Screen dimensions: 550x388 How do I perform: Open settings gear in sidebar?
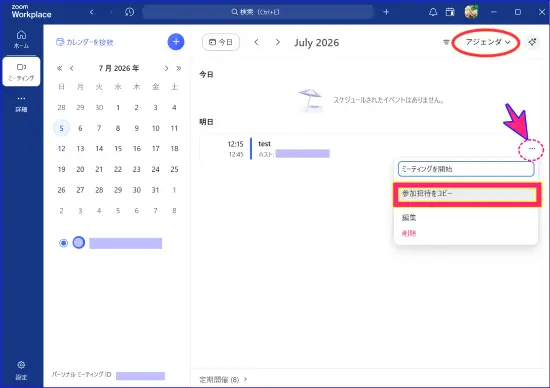coord(21,370)
